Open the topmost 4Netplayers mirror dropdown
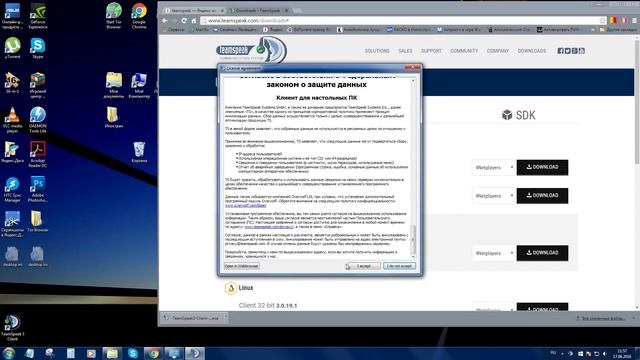The height and width of the screenshot is (360, 640). point(493,167)
